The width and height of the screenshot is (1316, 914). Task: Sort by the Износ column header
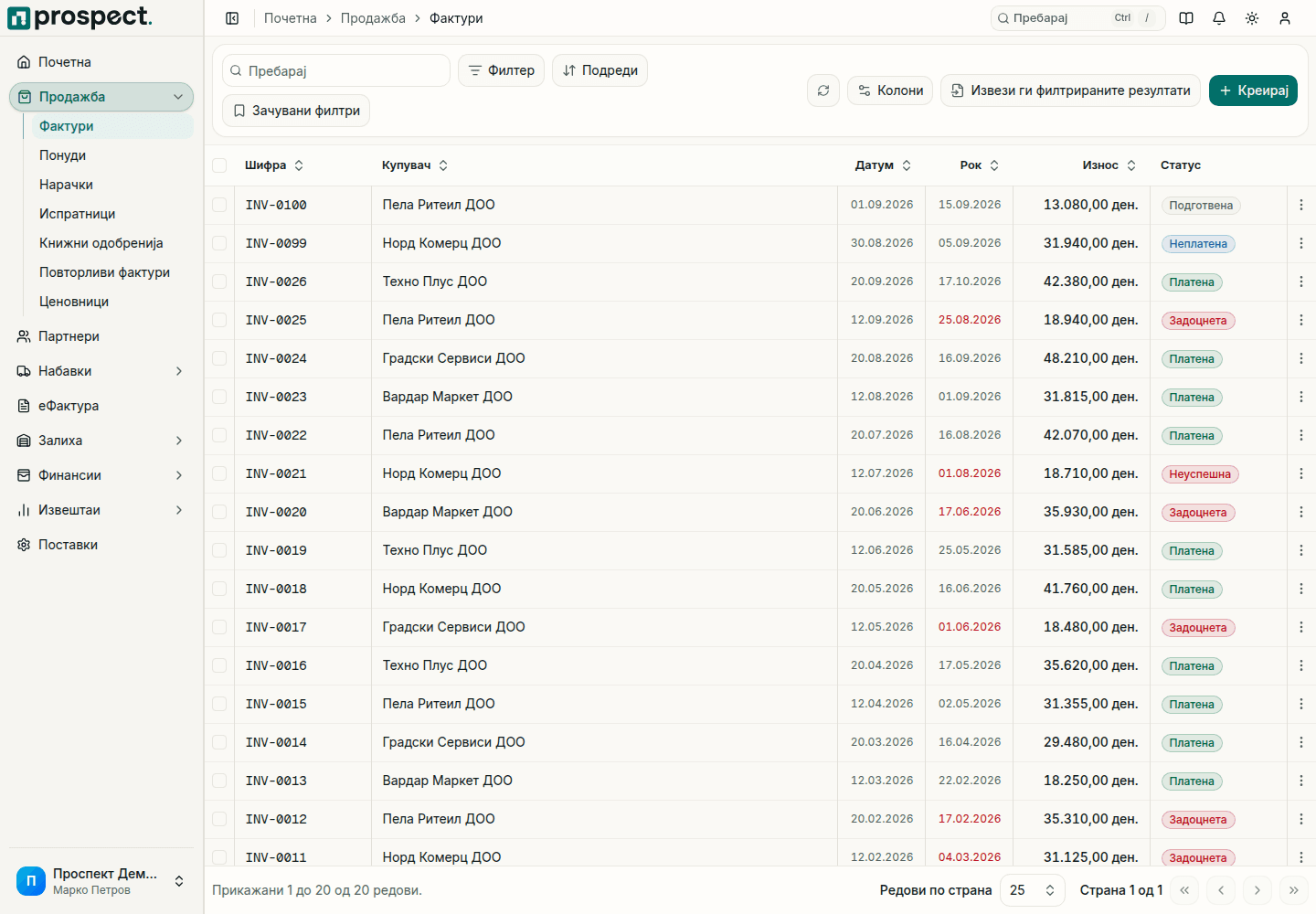[x=1109, y=165]
